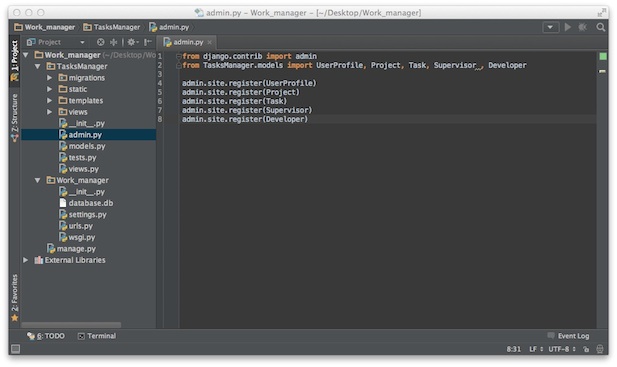Click the Run play icon
Image resolution: width=617 pixels, height=367 pixels.
567,27
